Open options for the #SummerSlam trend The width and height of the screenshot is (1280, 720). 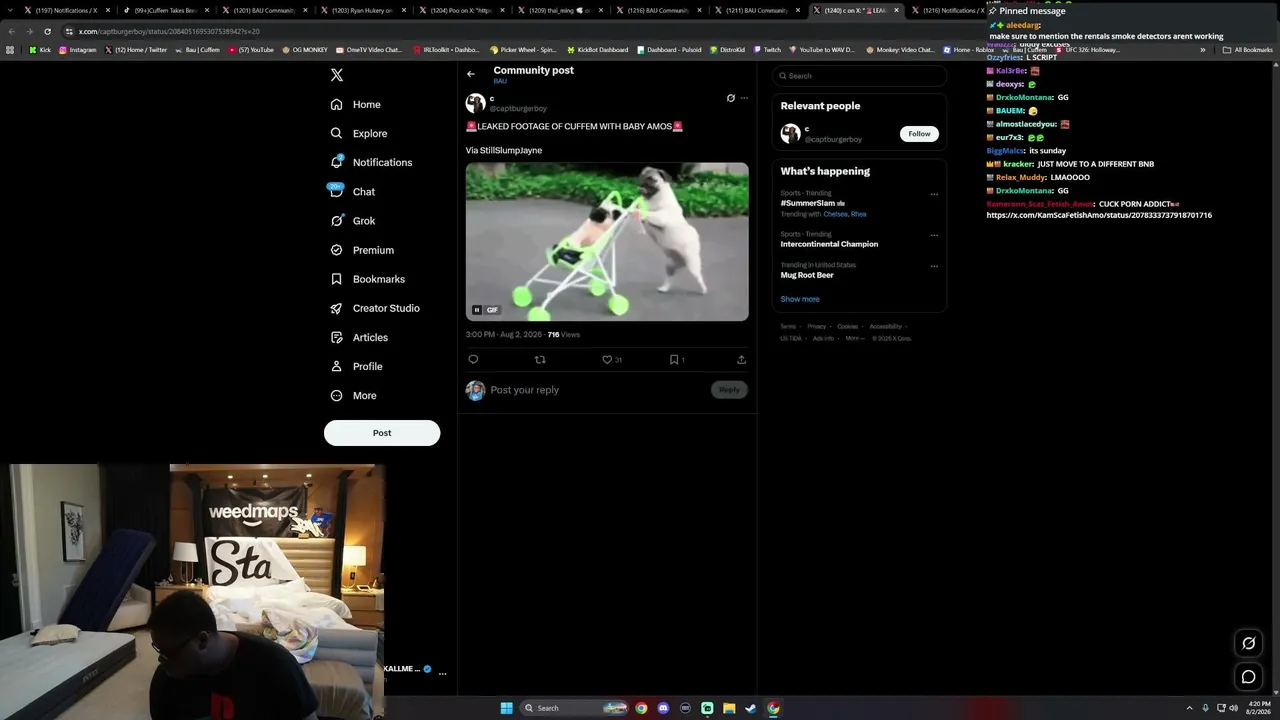(x=934, y=194)
